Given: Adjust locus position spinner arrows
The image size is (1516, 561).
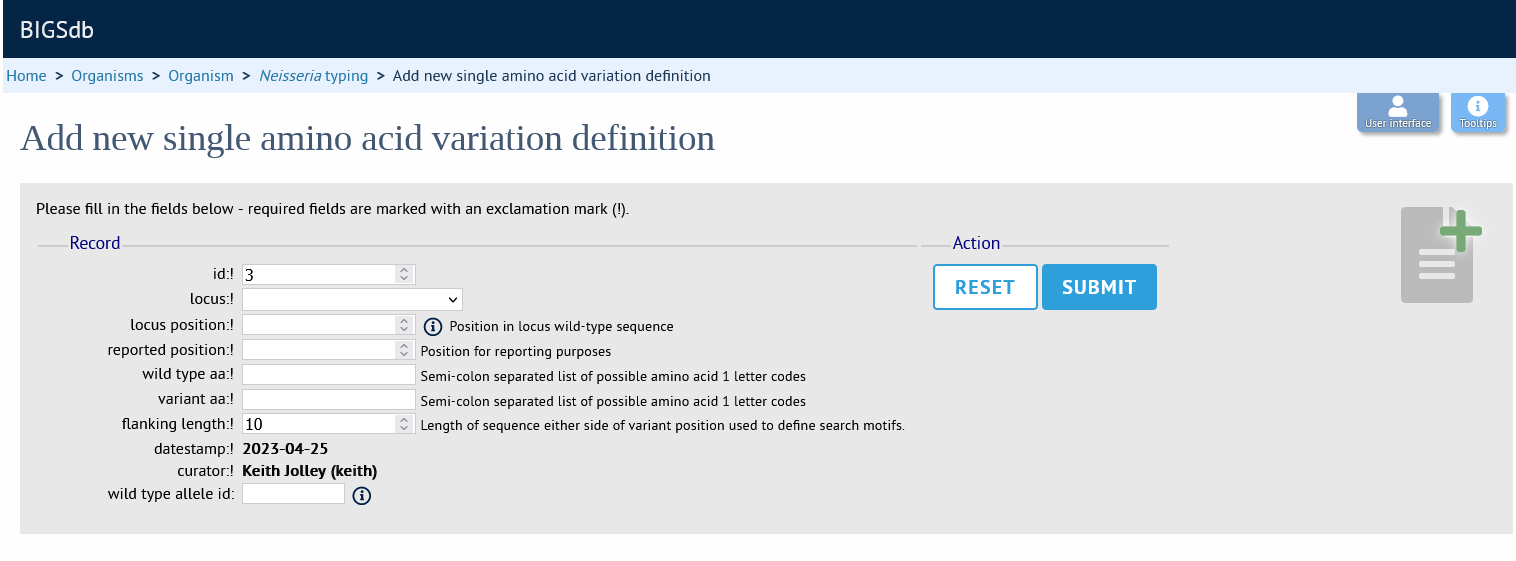Looking at the screenshot, I should (404, 325).
